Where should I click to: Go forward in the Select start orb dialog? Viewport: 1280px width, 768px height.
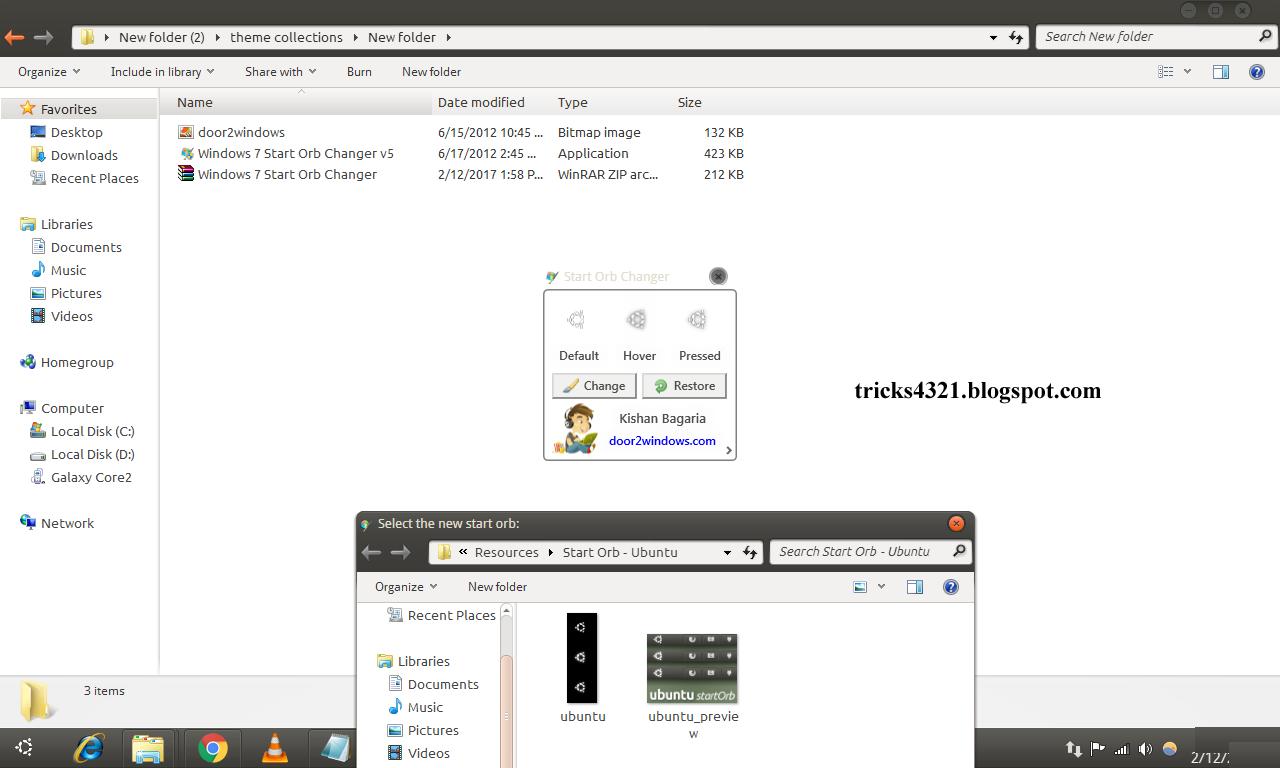[400, 552]
